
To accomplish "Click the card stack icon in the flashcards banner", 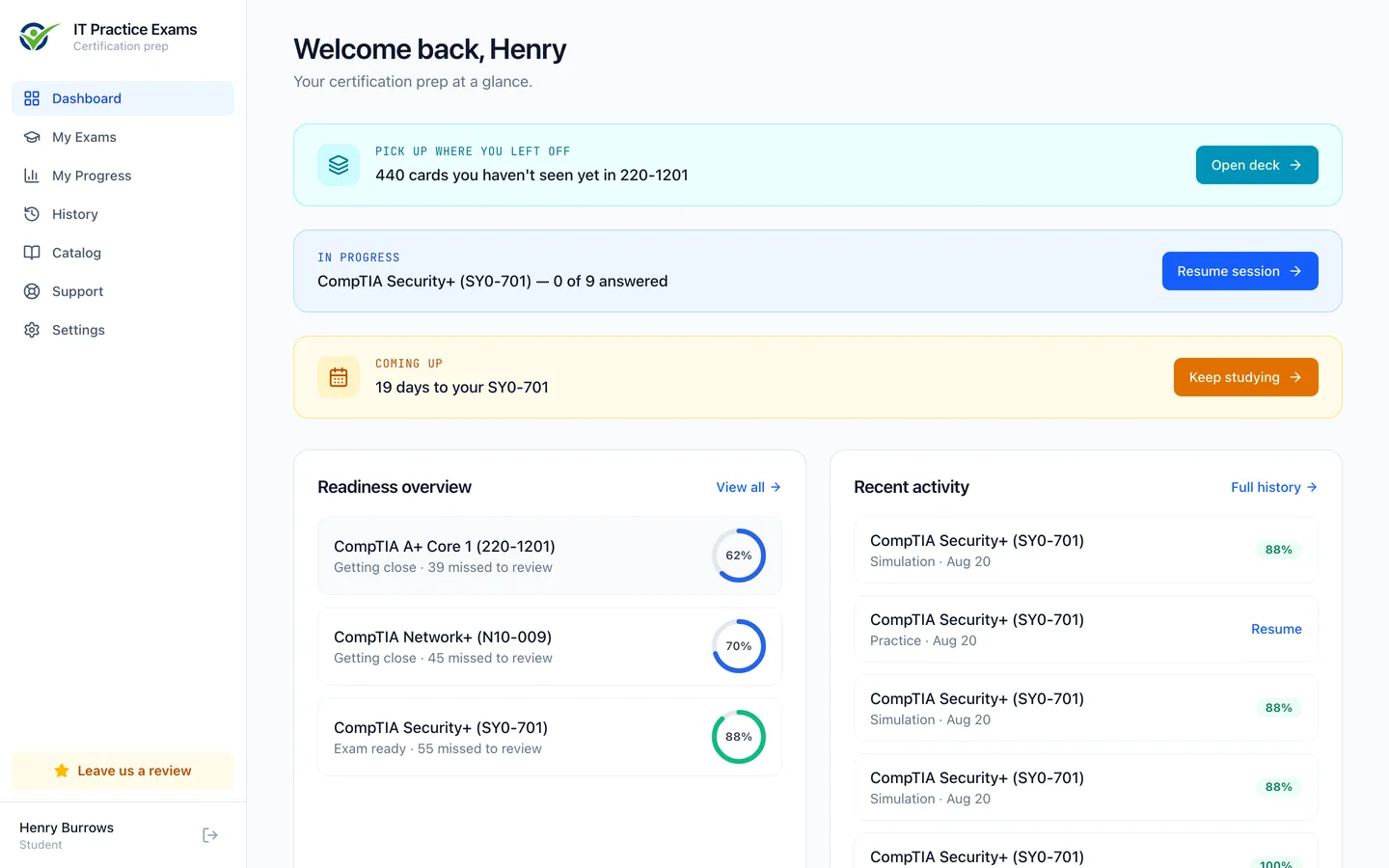I will 339,165.
